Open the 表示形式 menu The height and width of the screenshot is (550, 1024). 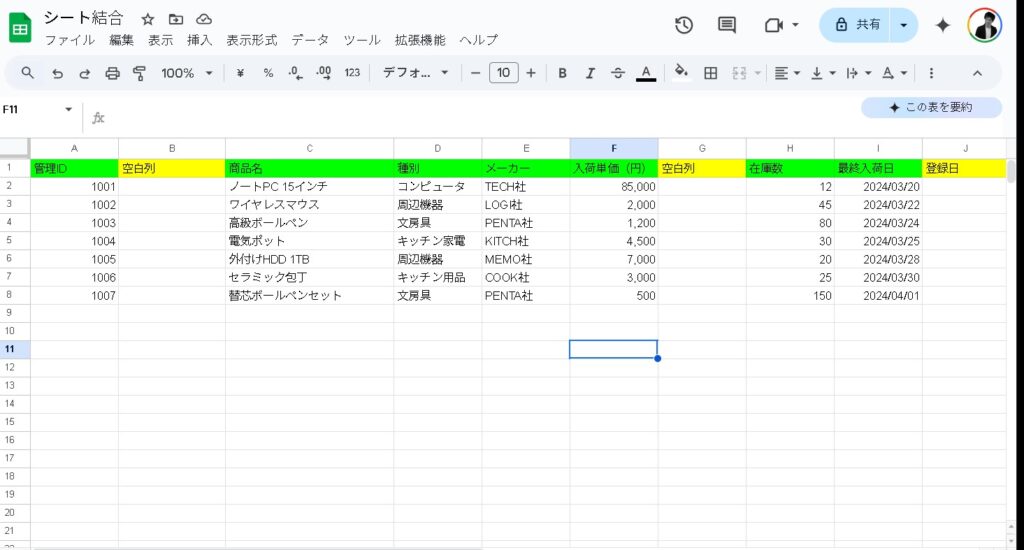[252, 40]
